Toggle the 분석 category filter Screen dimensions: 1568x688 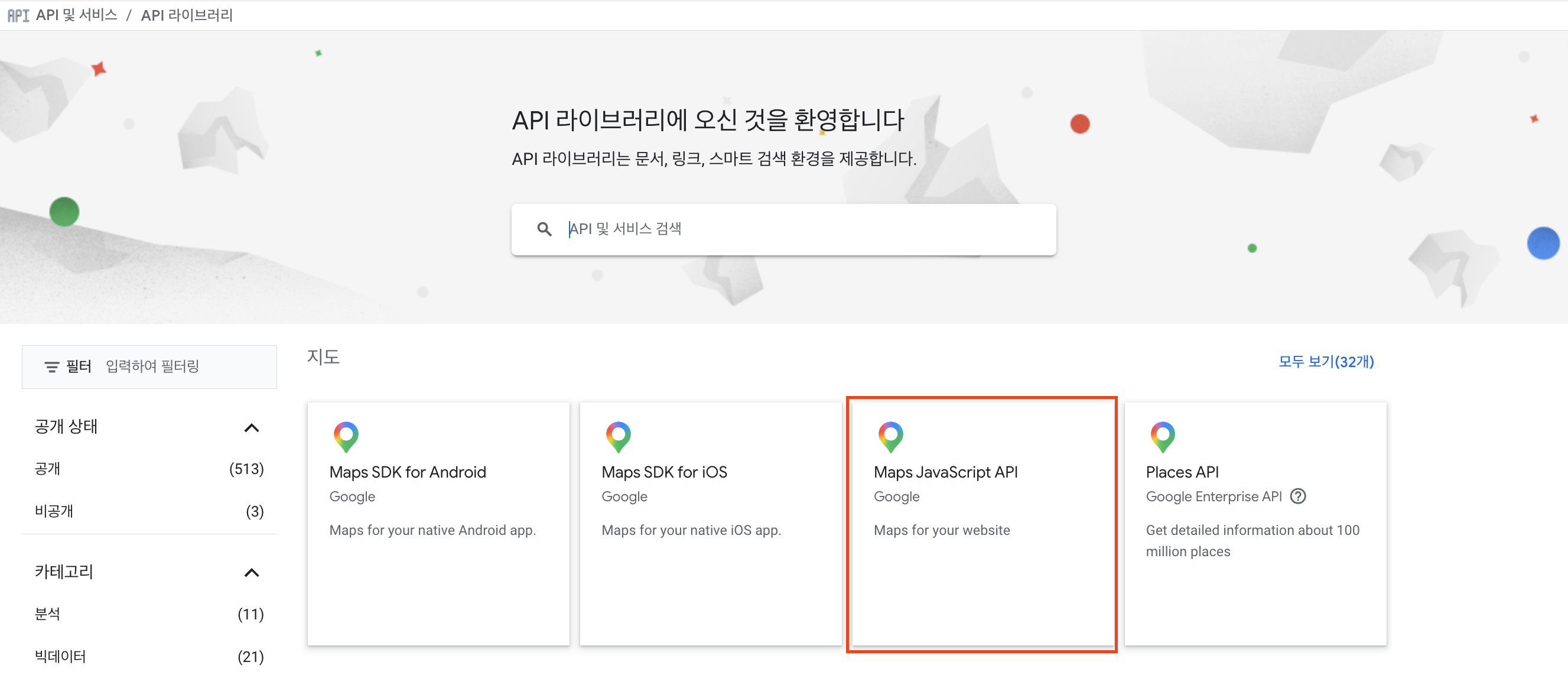point(47,614)
